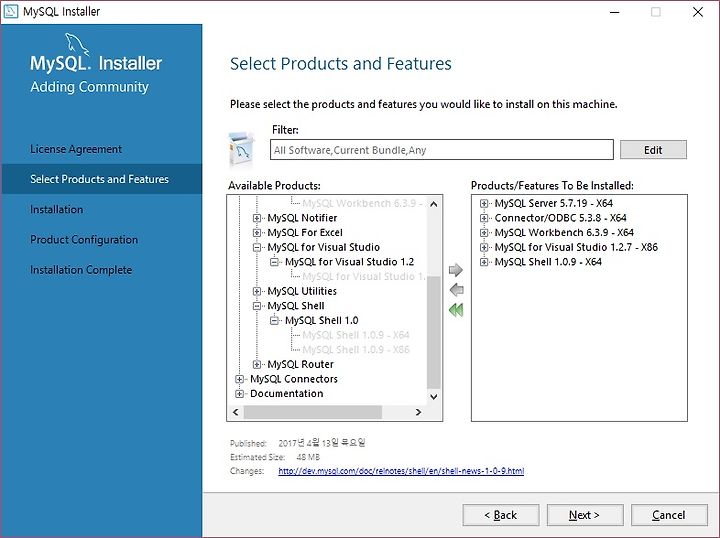Expand the Documentation node

pos(239,394)
